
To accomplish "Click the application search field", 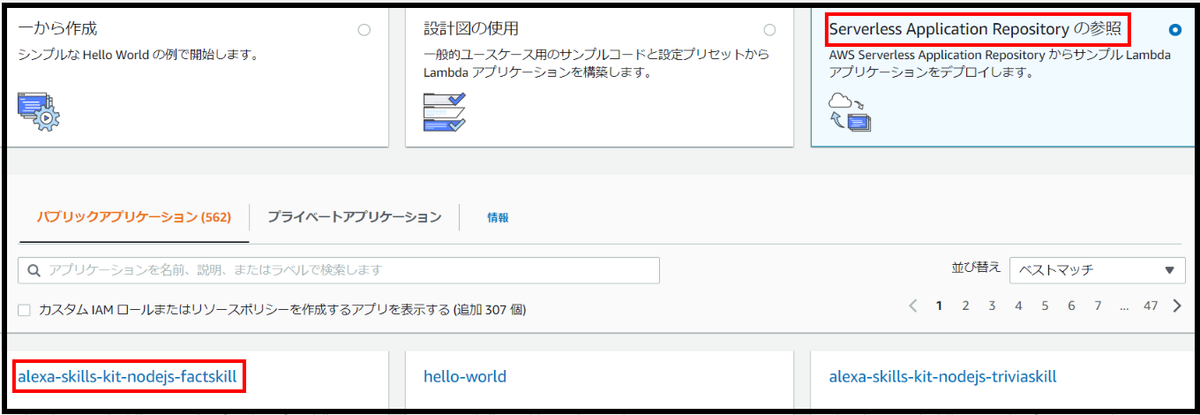I will coord(339,270).
